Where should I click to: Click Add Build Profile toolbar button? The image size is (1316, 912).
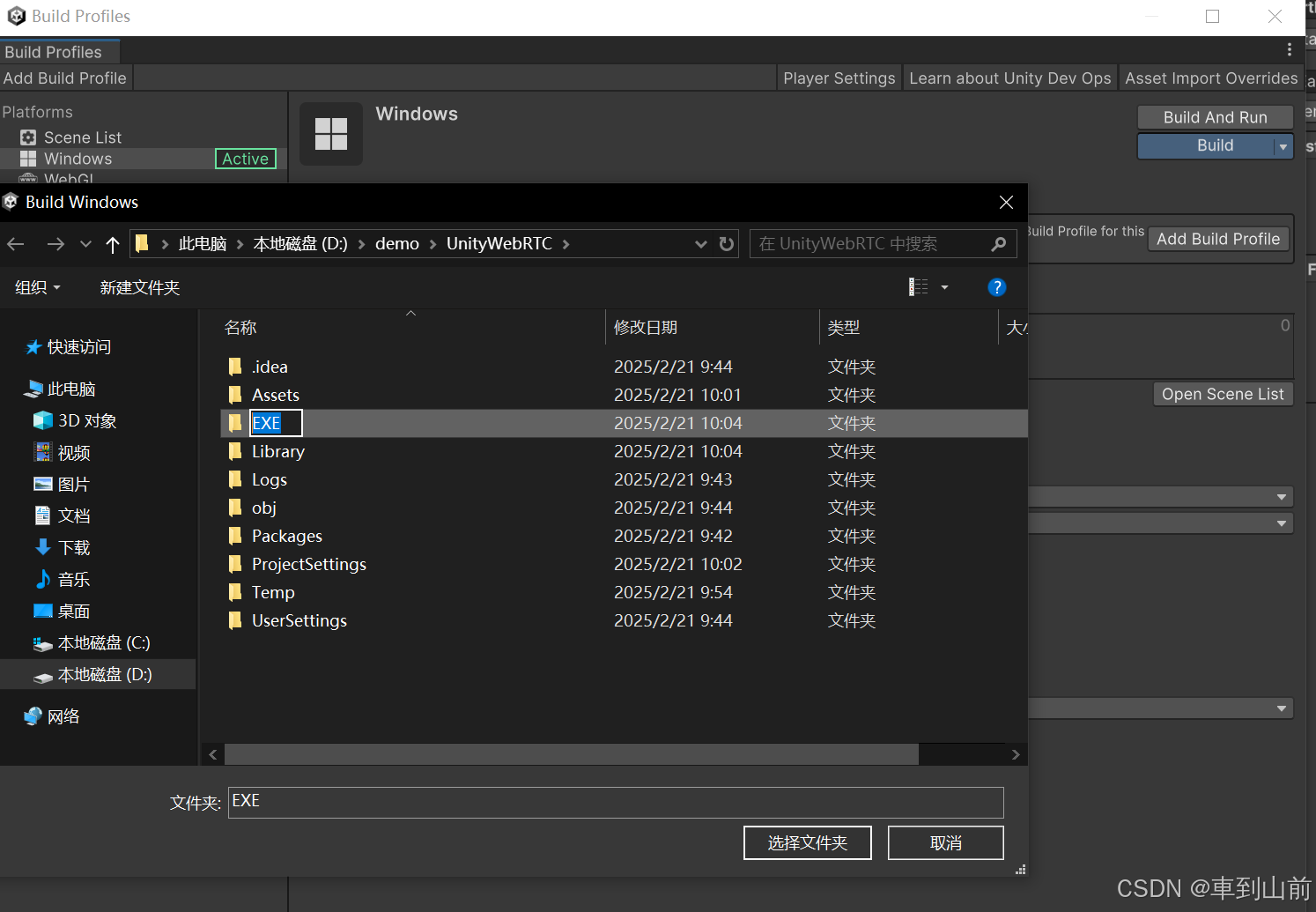[65, 78]
